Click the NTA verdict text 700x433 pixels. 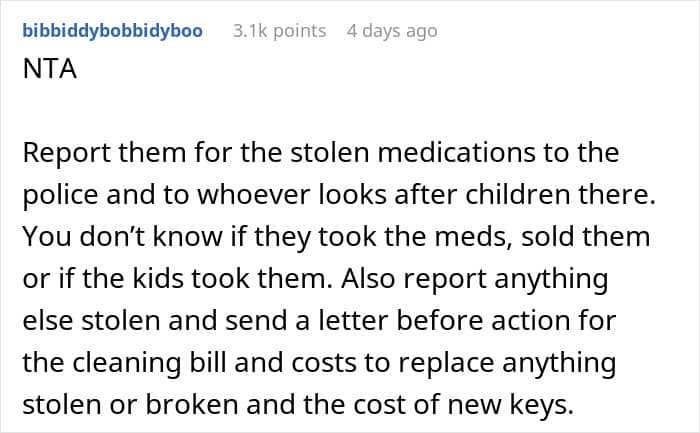[x=50, y=69]
